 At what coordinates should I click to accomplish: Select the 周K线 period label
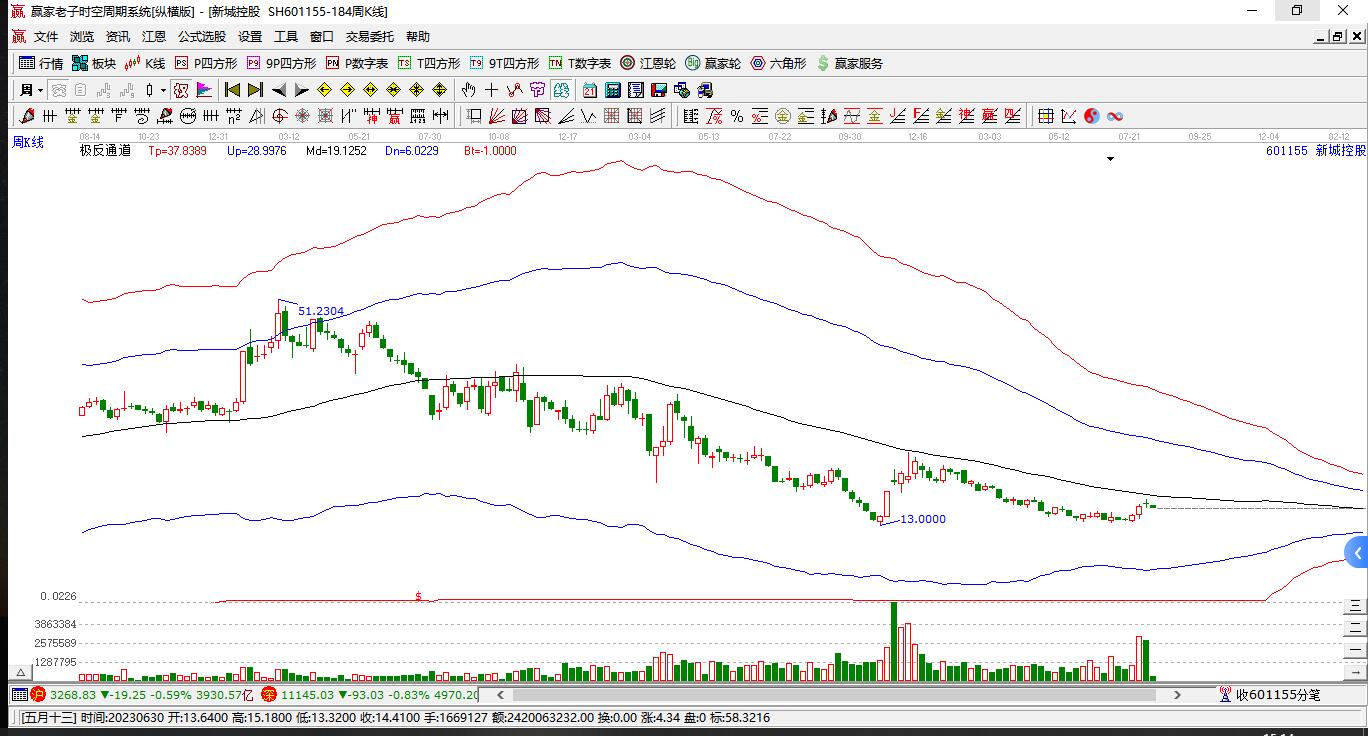pos(28,143)
